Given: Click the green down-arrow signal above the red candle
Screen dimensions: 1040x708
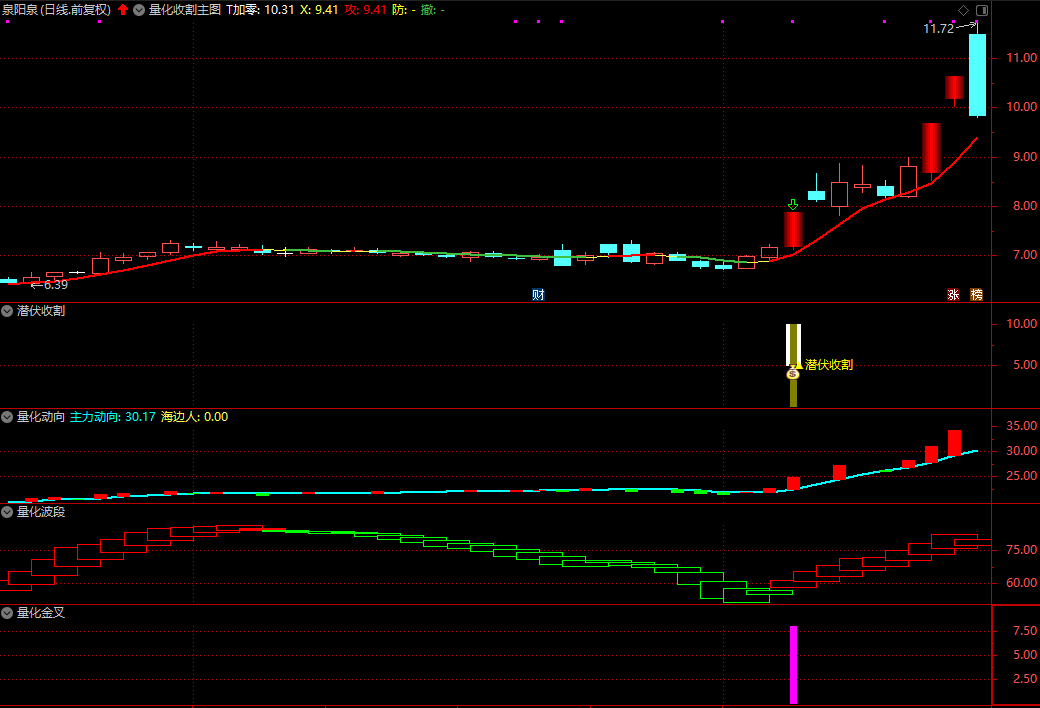Looking at the screenshot, I should click(793, 204).
